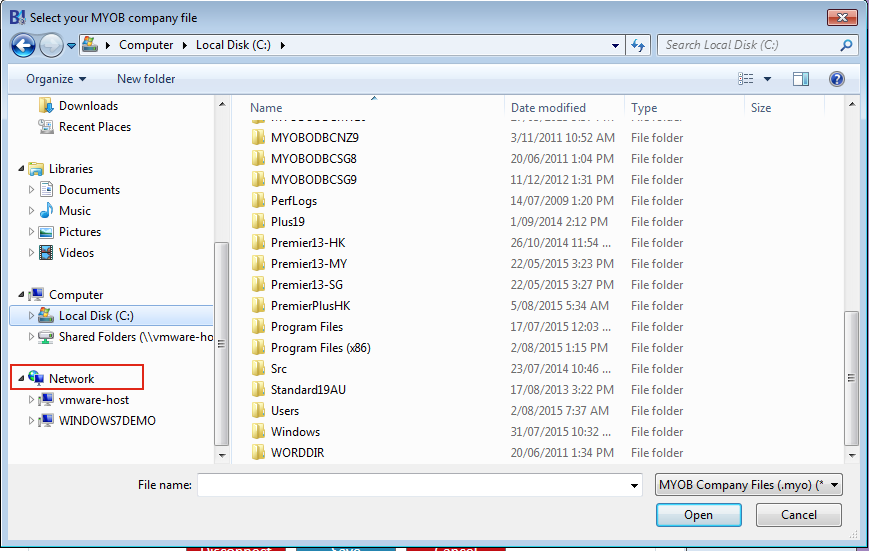Viewport: 869px width, 551px height.
Task: Select the Windows folder
Action: coord(295,432)
